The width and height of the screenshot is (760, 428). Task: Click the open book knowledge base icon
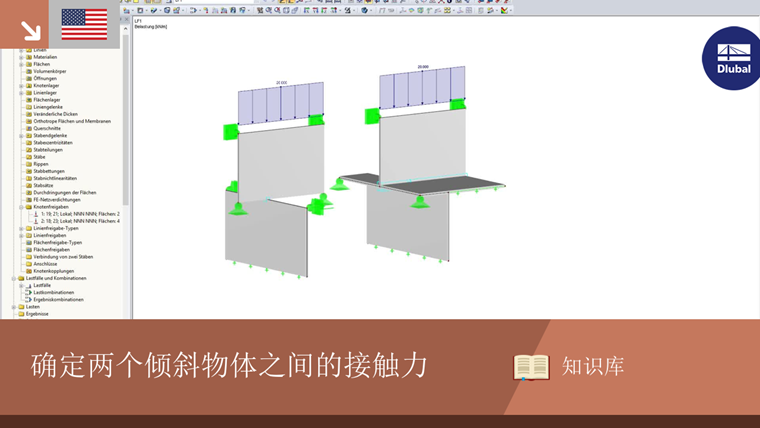[x=531, y=367]
